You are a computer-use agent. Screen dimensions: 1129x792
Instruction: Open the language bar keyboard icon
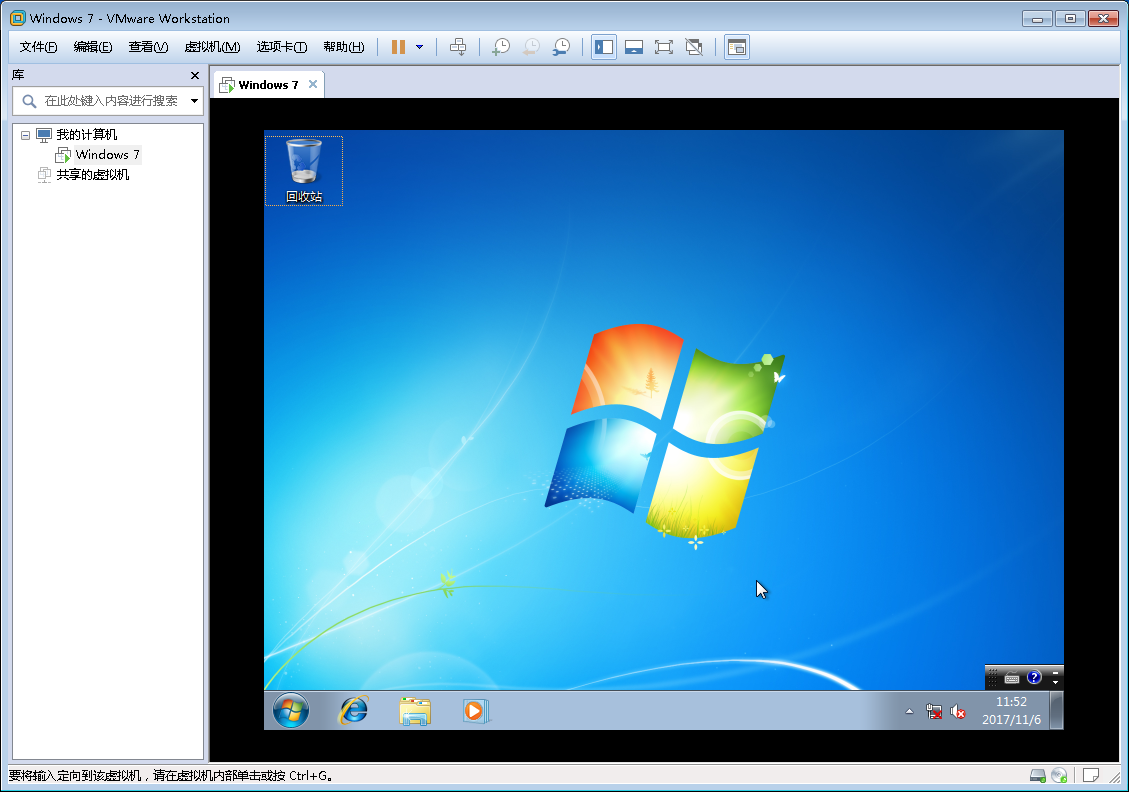pos(1012,678)
